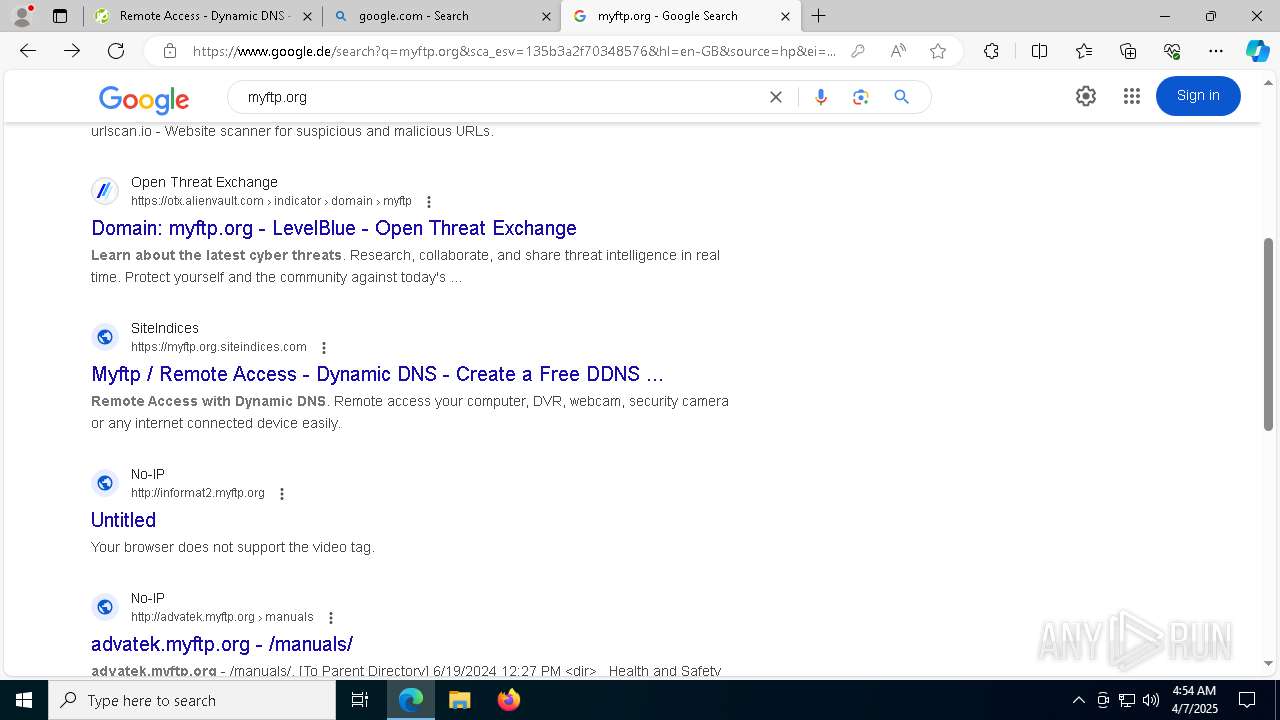Expand options for informat2.myftp.org result

point(282,494)
